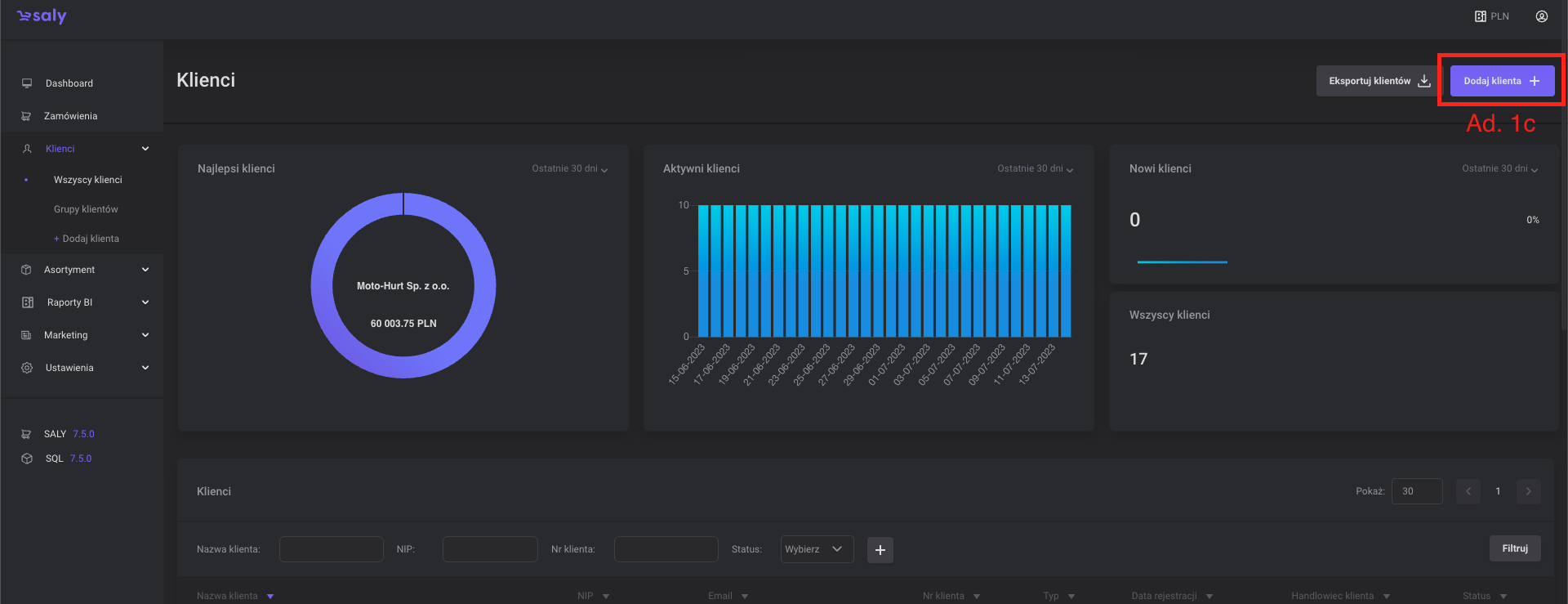Click the plus icon to add filter
1568x604 pixels.
coord(880,550)
